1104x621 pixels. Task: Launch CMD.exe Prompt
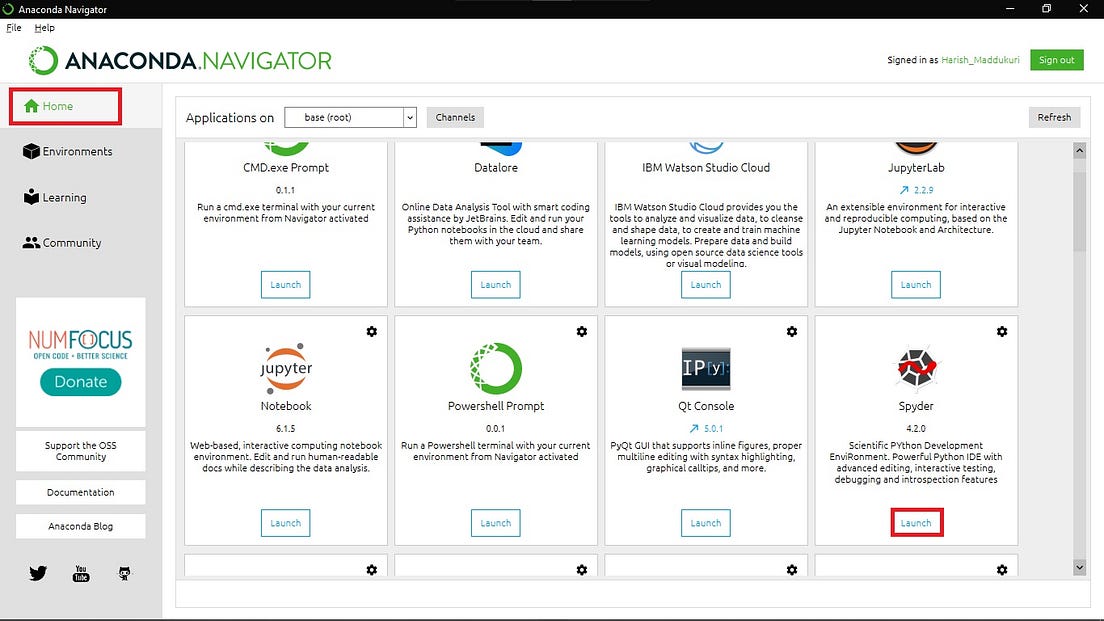pos(285,284)
